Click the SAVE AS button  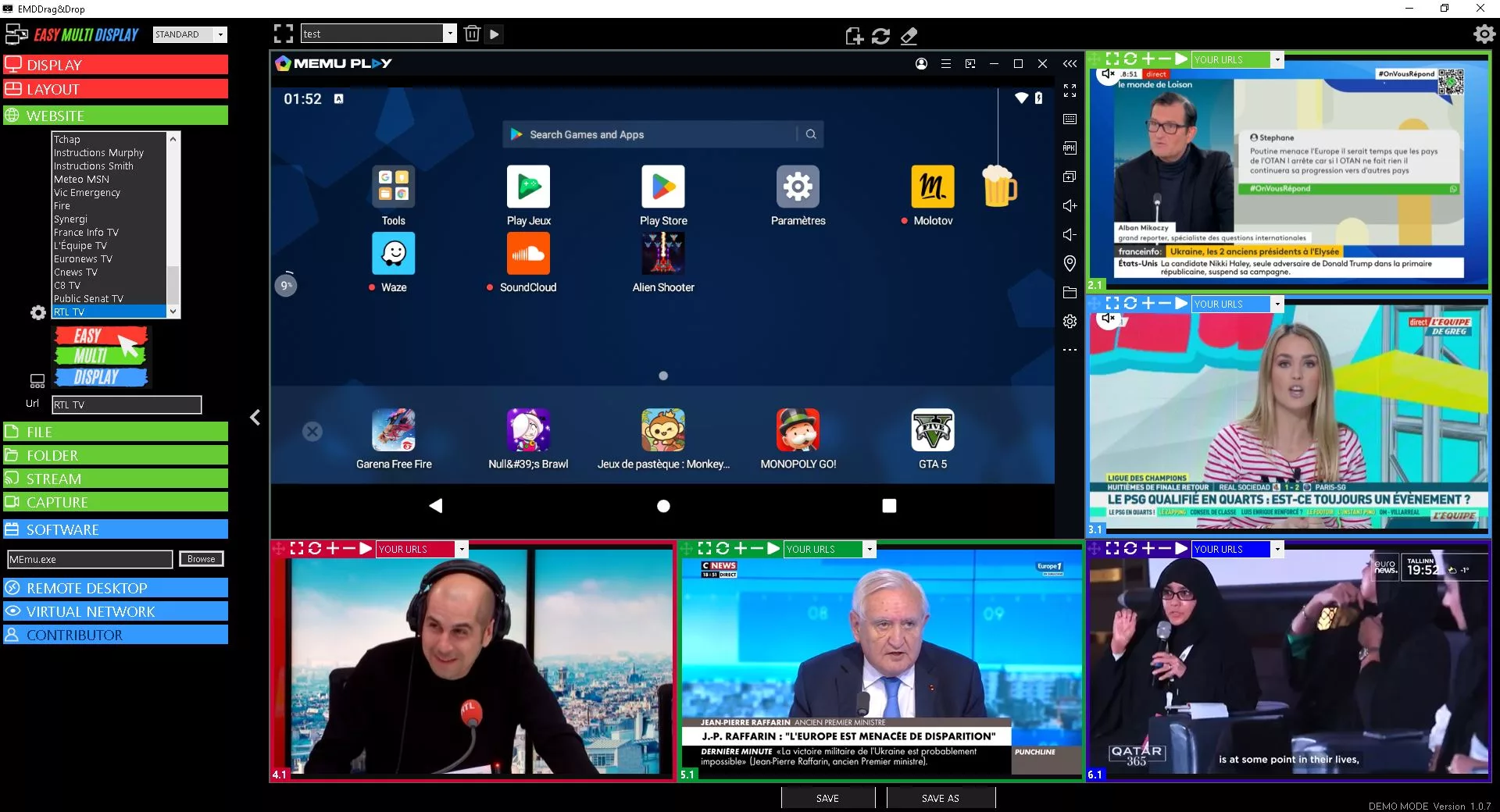pyautogui.click(x=941, y=798)
